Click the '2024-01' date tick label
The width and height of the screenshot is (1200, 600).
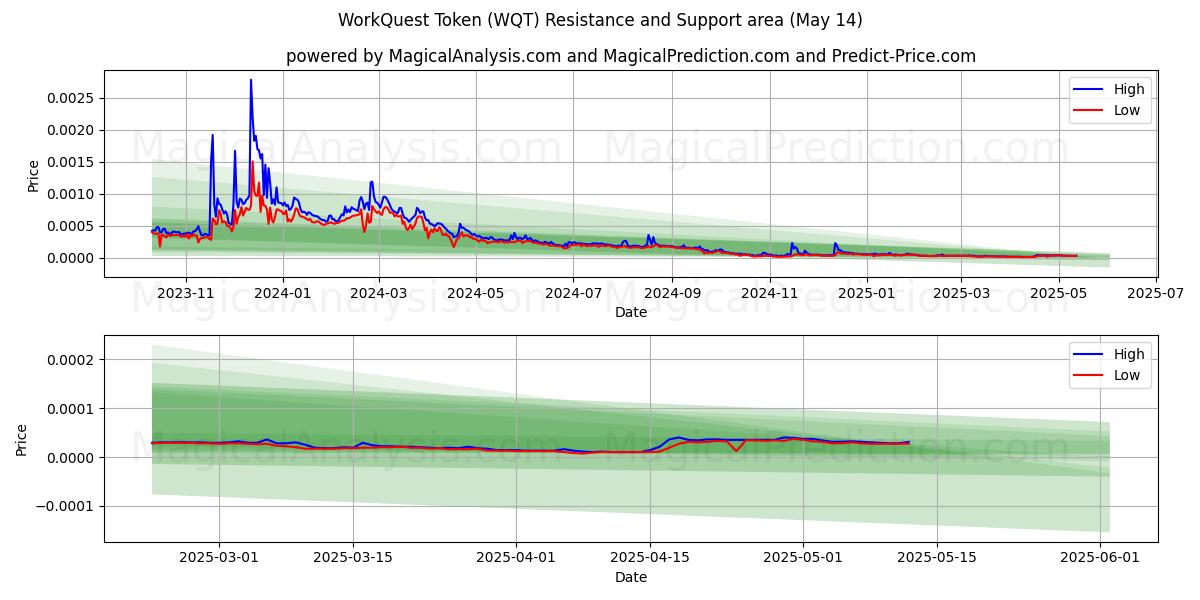click(282, 293)
